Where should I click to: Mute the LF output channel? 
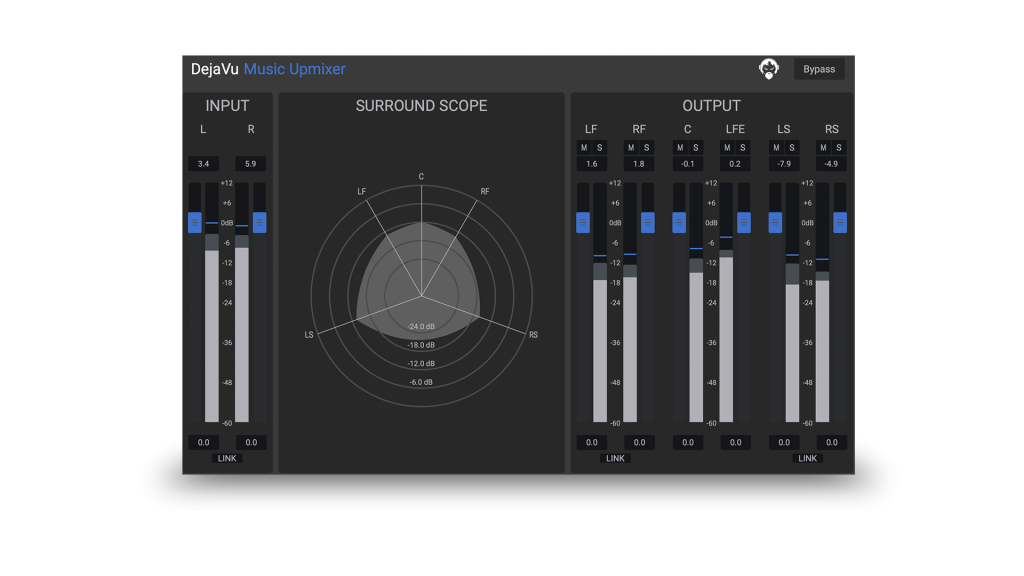[x=582, y=148]
